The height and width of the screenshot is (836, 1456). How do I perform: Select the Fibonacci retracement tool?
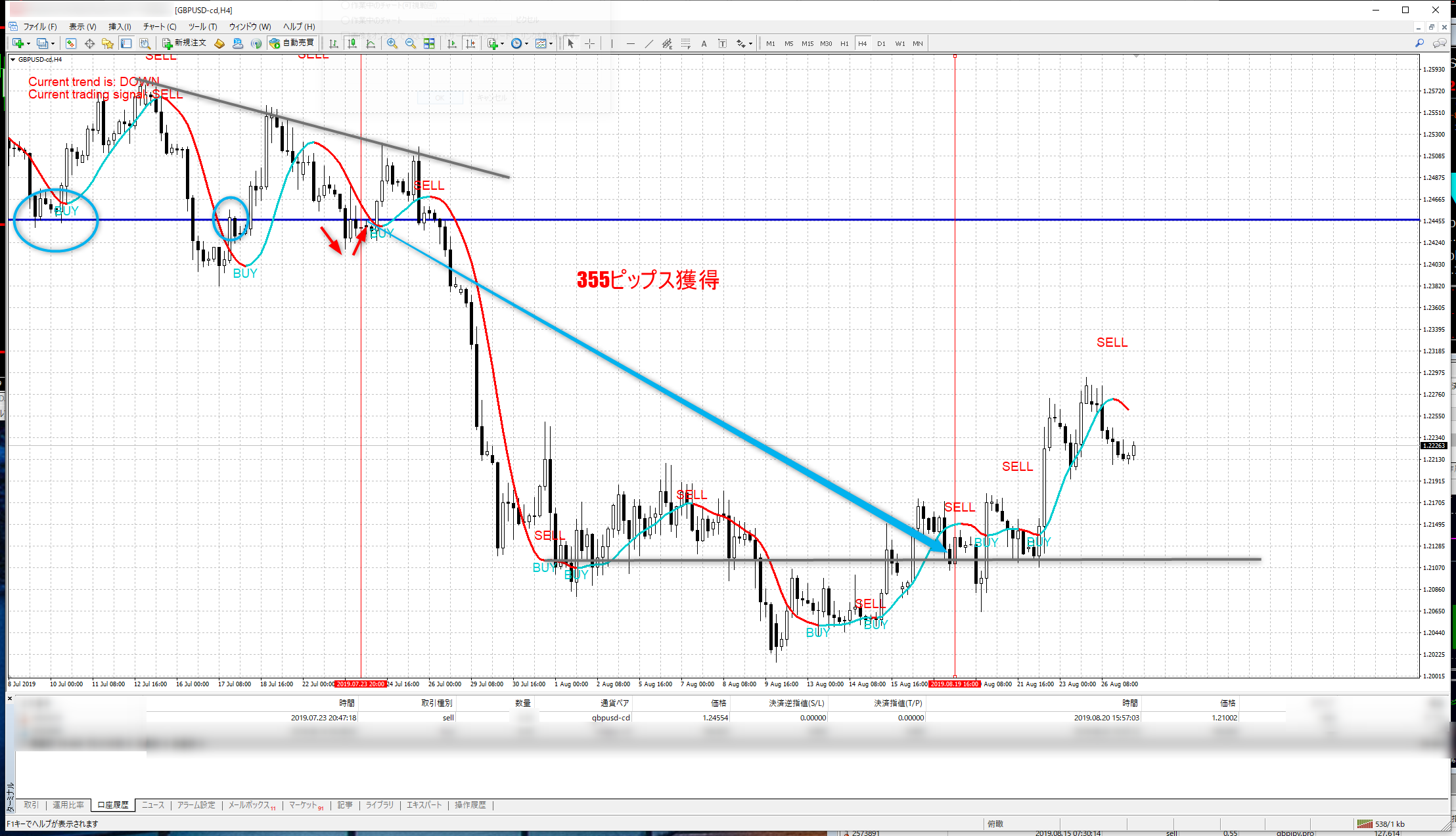tap(685, 43)
